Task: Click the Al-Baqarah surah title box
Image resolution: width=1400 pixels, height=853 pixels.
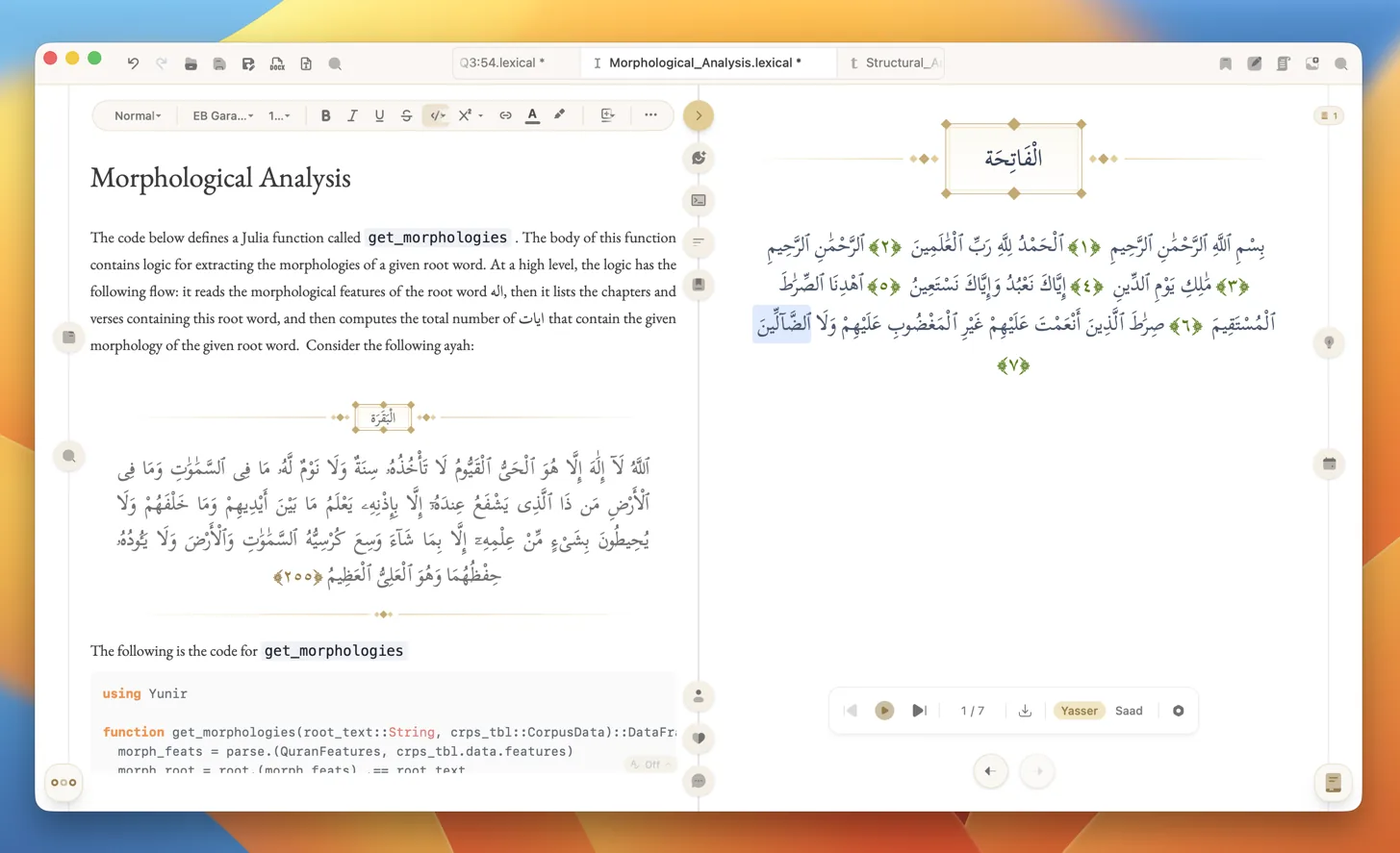Action: [383, 417]
